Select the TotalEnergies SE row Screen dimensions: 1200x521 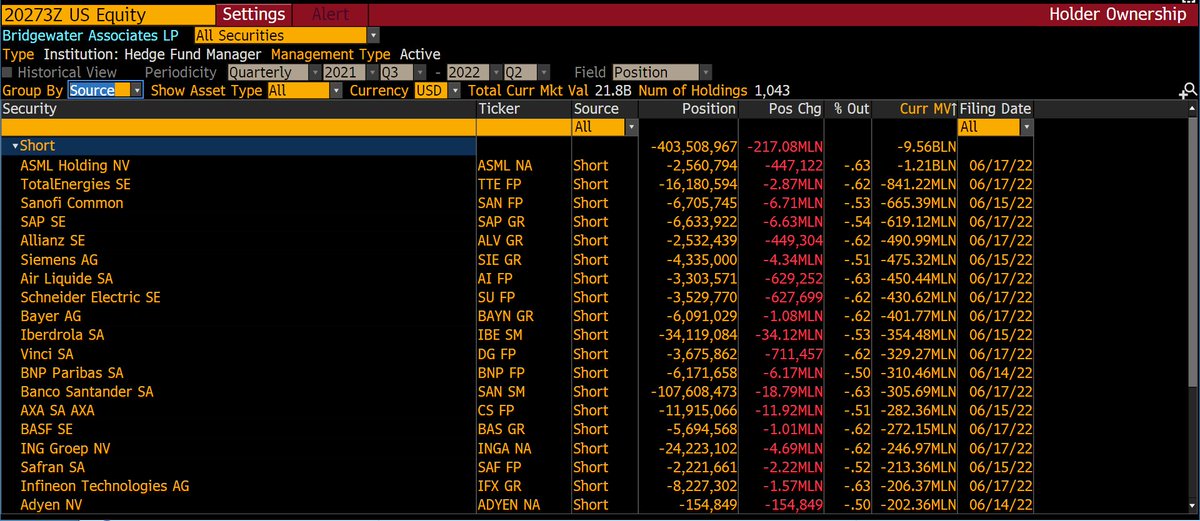pos(518,184)
